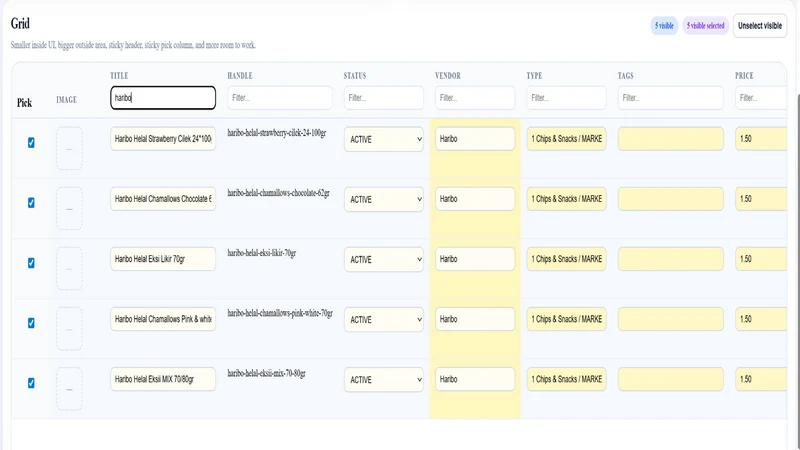This screenshot has width=800, height=450.
Task: Click the Type filter field
Action: 566,97
